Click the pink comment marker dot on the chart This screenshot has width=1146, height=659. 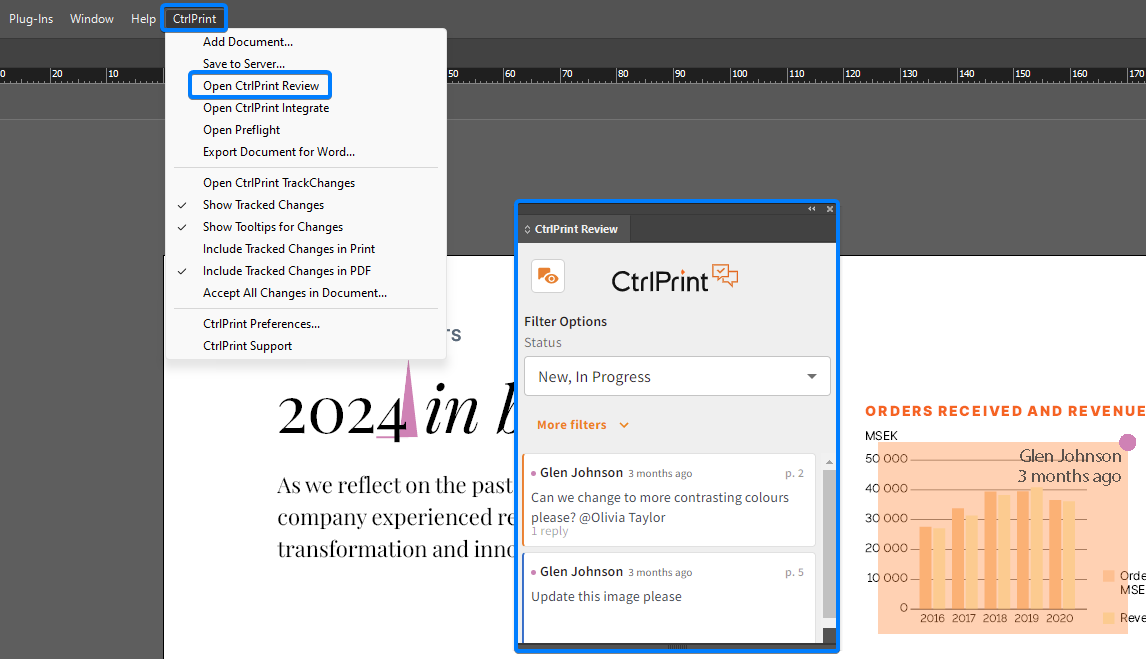(x=1128, y=442)
